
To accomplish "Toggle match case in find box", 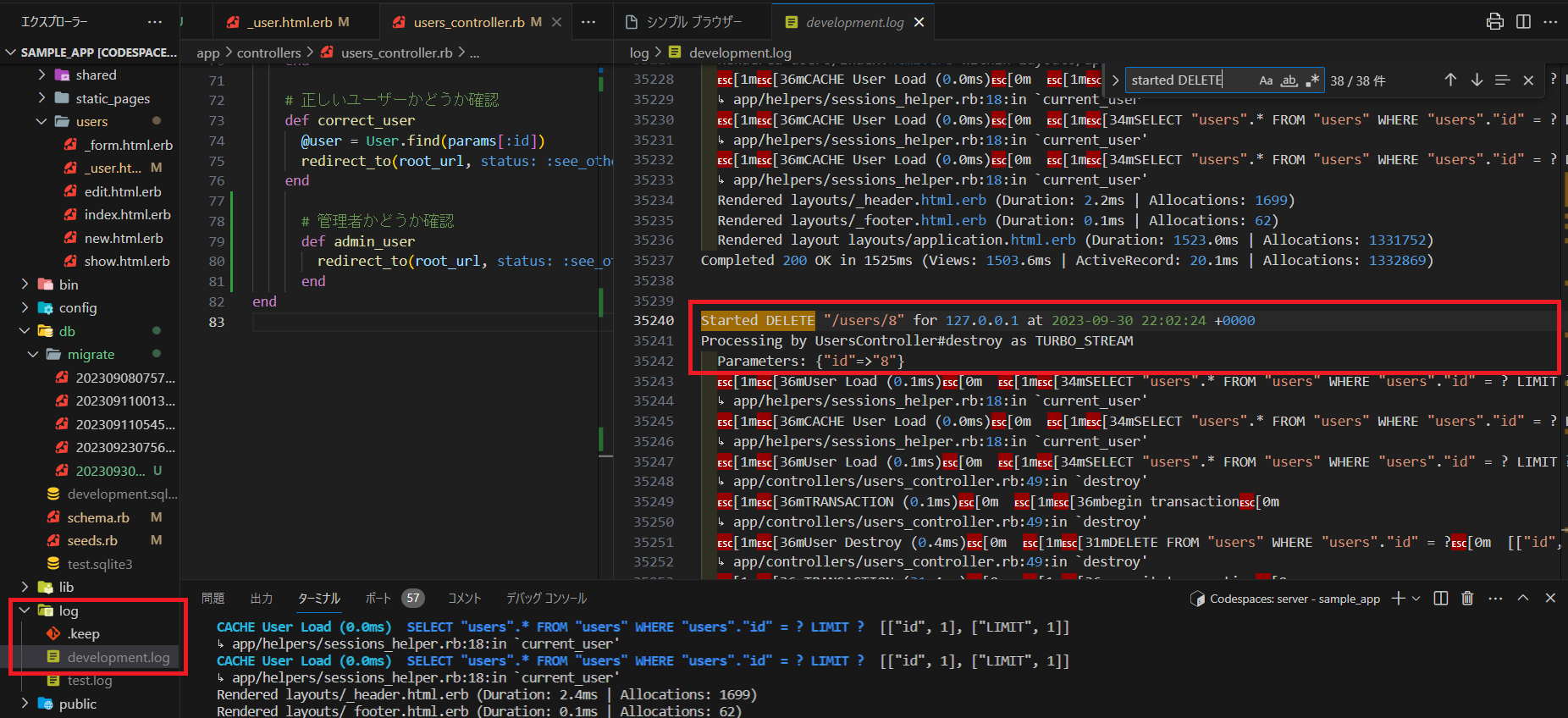I will (1266, 80).
